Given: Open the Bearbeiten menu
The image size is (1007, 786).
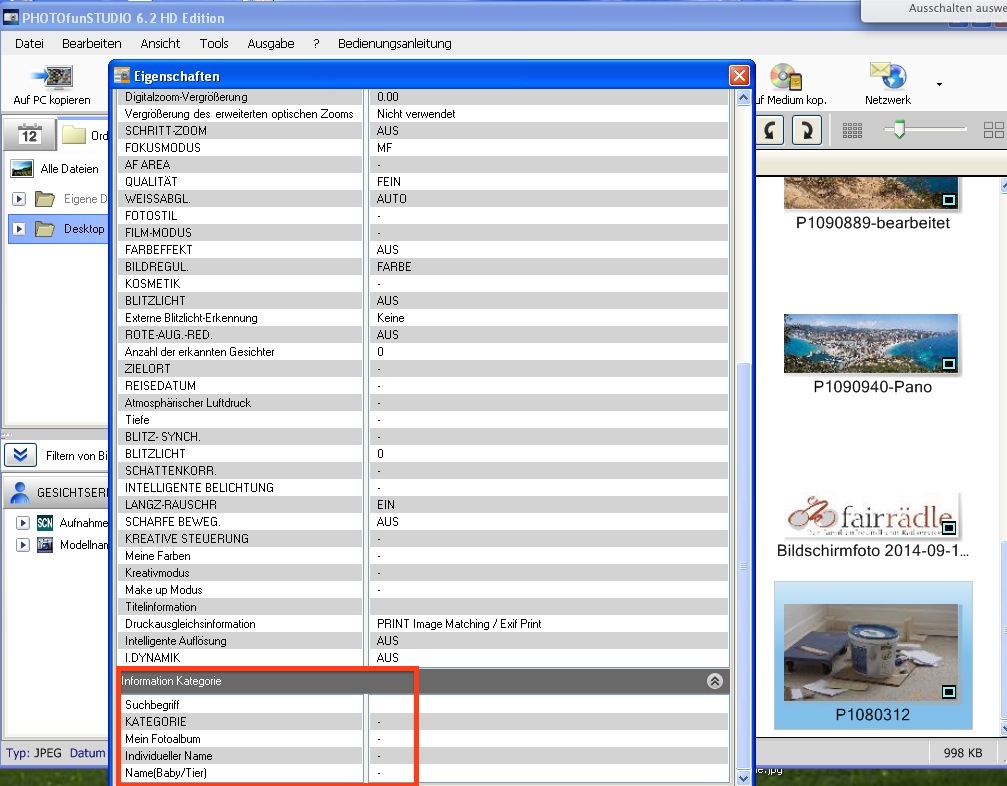Looking at the screenshot, I should (92, 44).
